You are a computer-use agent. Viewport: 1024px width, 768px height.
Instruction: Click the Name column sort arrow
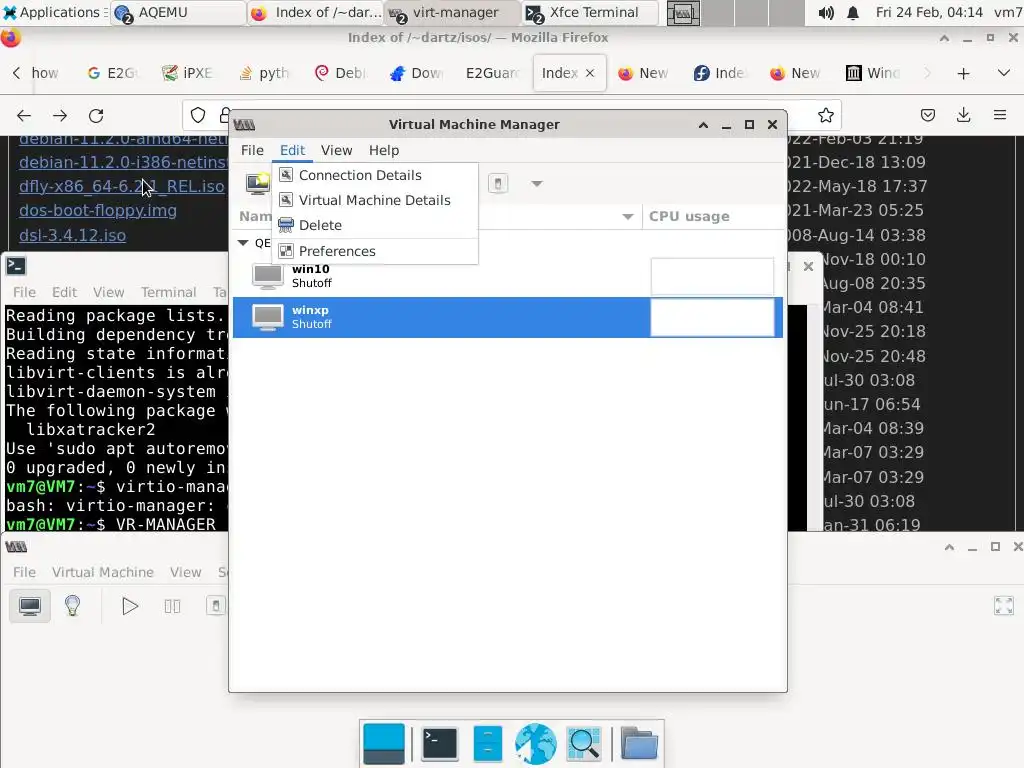pyautogui.click(x=628, y=217)
